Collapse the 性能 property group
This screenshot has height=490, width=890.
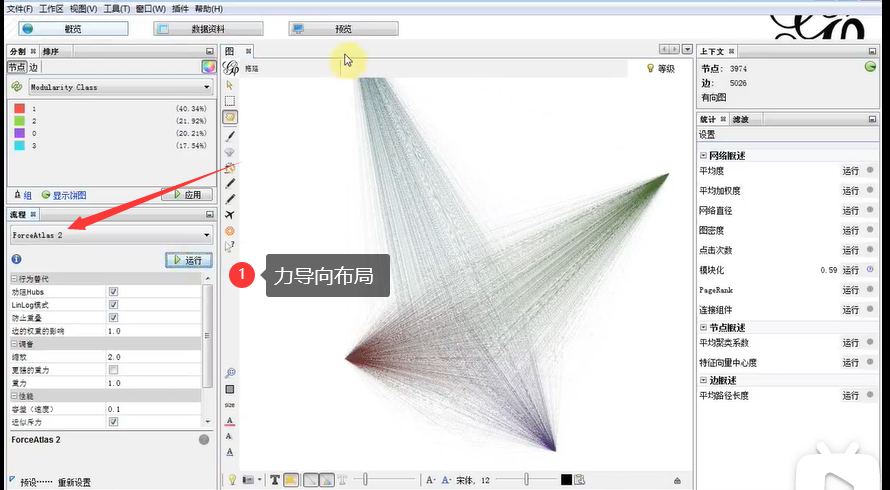[x=15, y=396]
